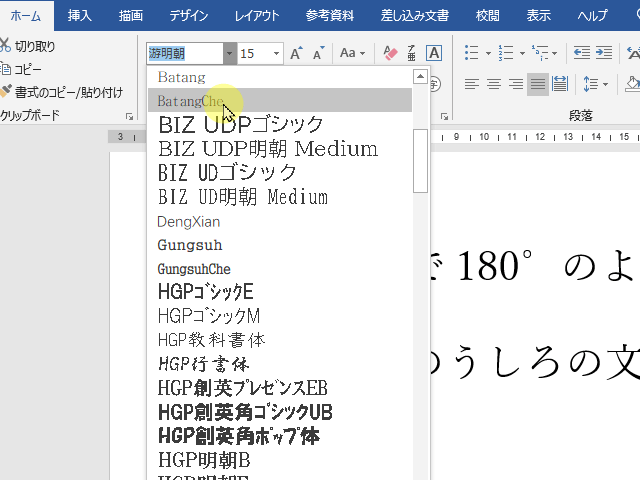Toggle left text alignment
The image size is (640, 480).
click(471, 85)
